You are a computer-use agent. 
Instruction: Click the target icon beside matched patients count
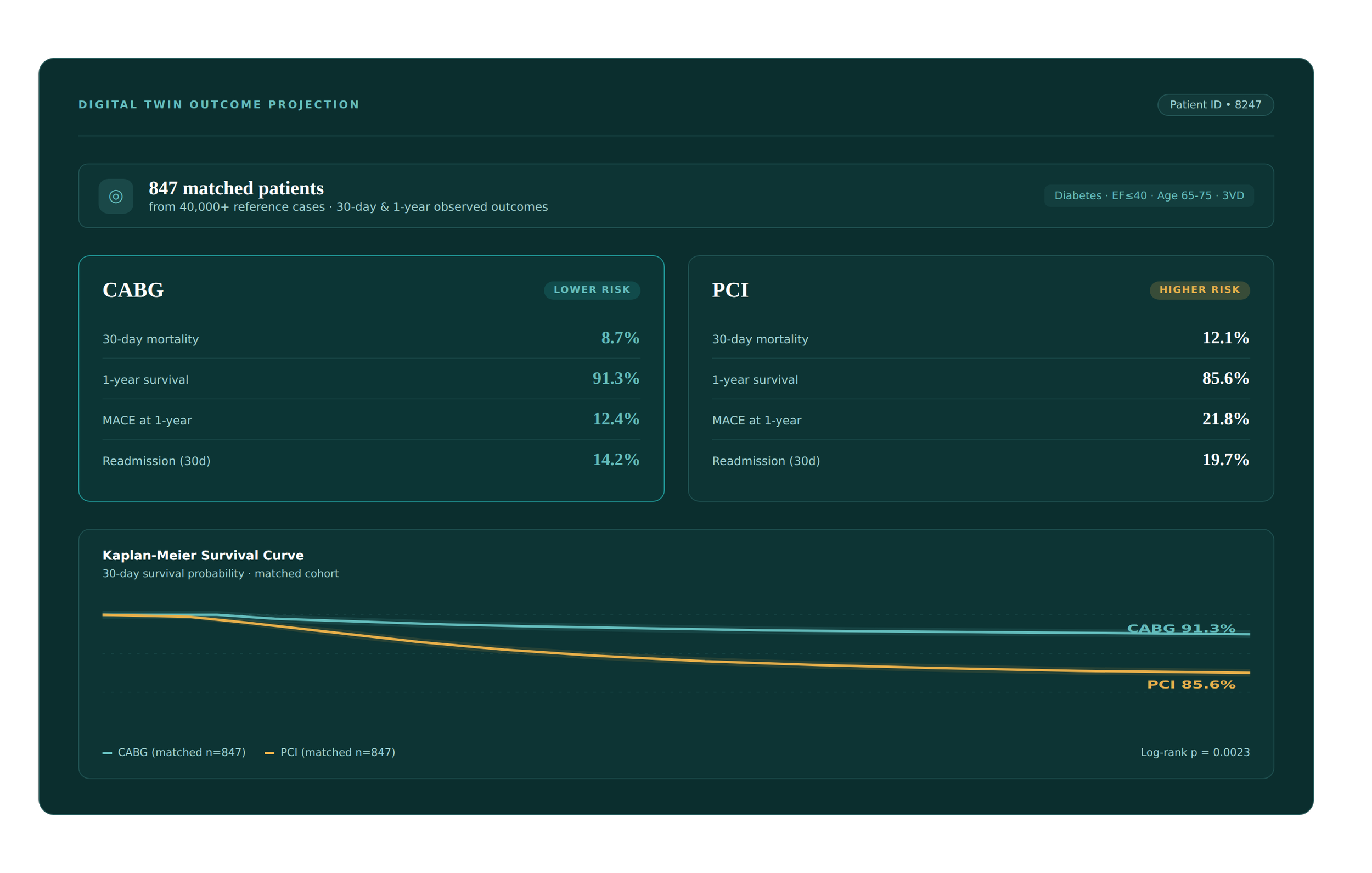pyautogui.click(x=116, y=196)
